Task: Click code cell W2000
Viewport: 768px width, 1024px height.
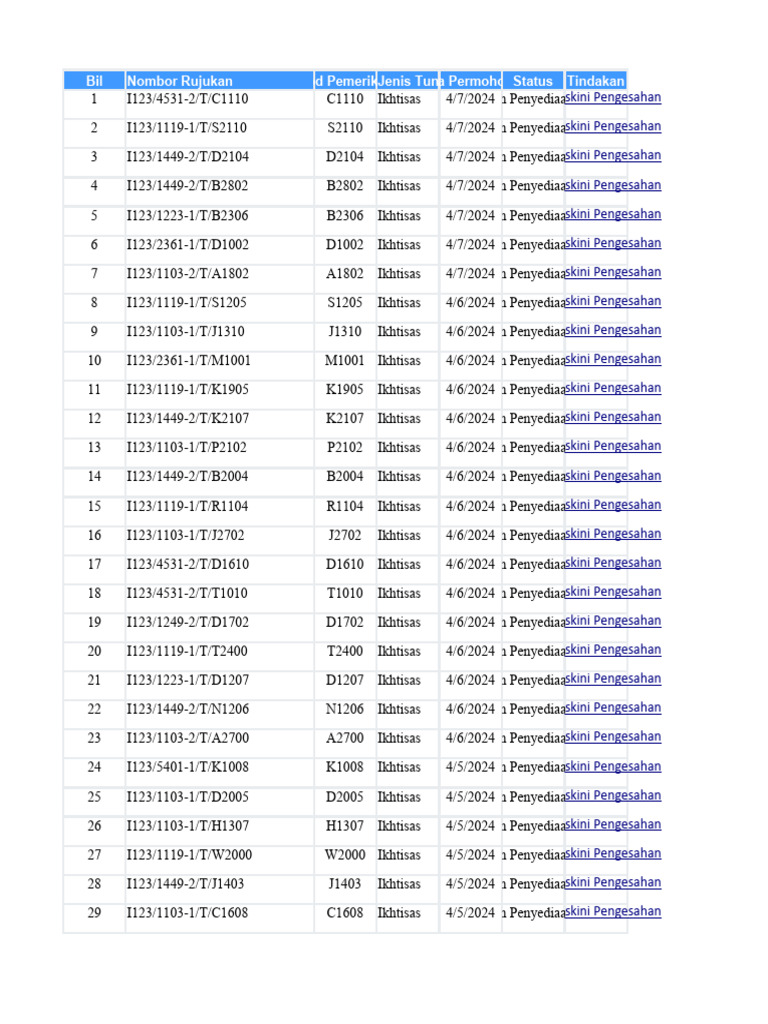Action: coord(345,855)
